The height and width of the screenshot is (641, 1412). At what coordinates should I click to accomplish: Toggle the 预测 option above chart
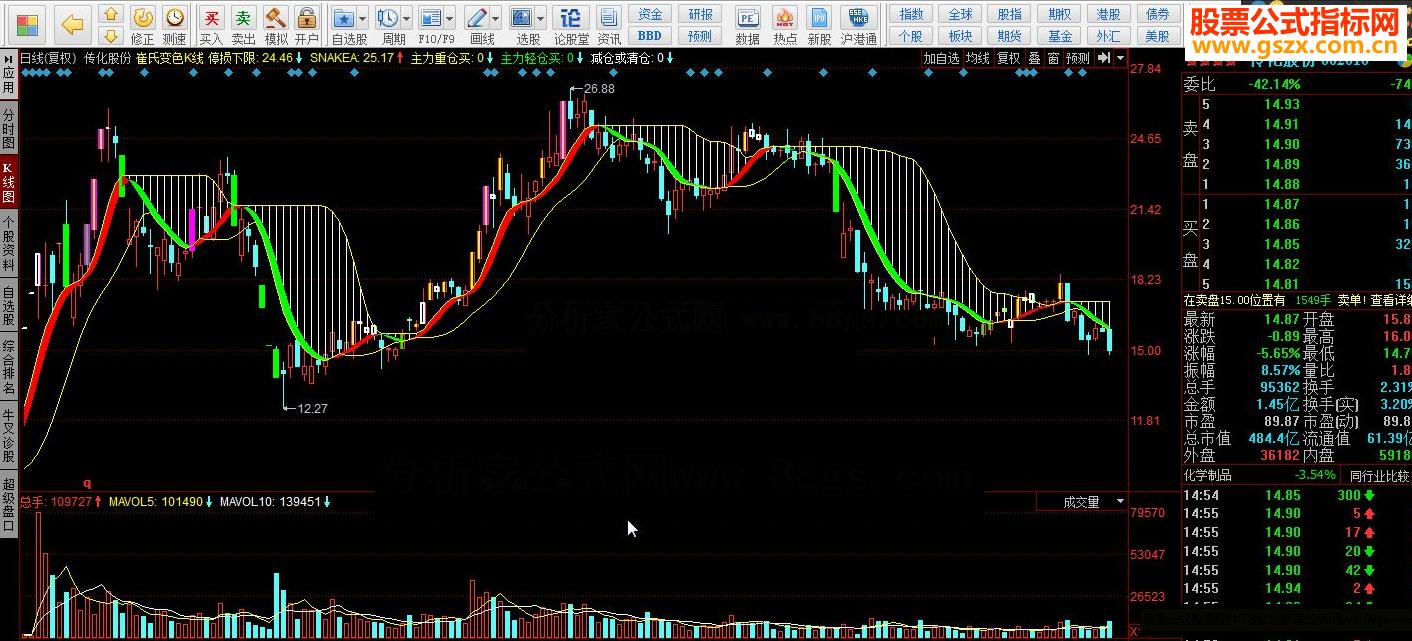[1077, 58]
